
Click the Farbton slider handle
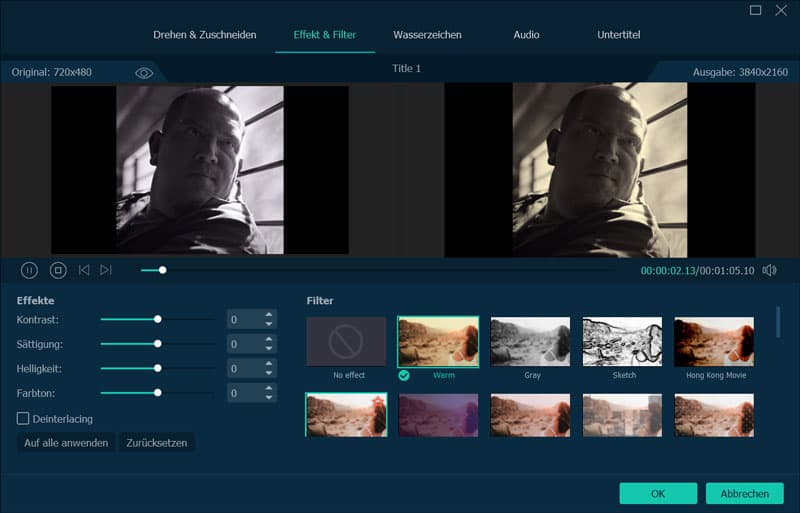click(158, 393)
